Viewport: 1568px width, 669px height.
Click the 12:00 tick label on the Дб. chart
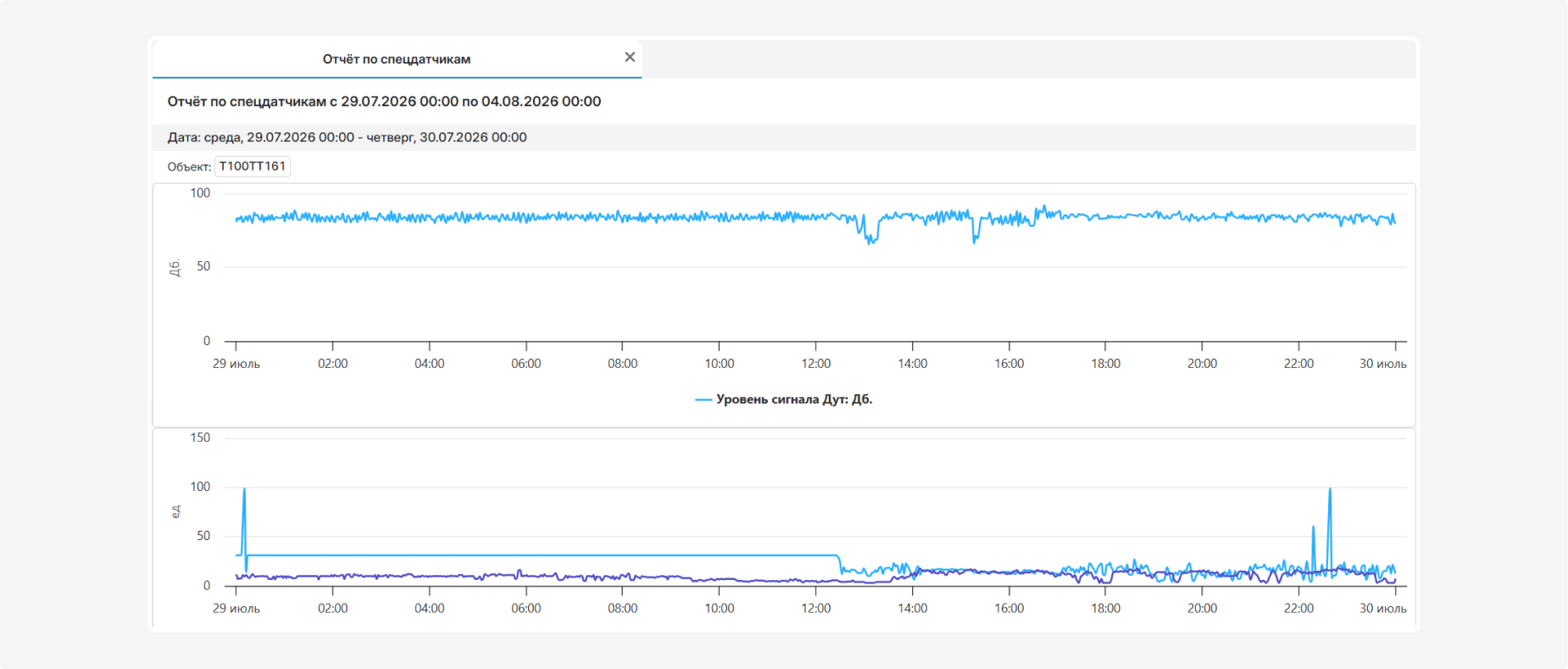click(816, 364)
